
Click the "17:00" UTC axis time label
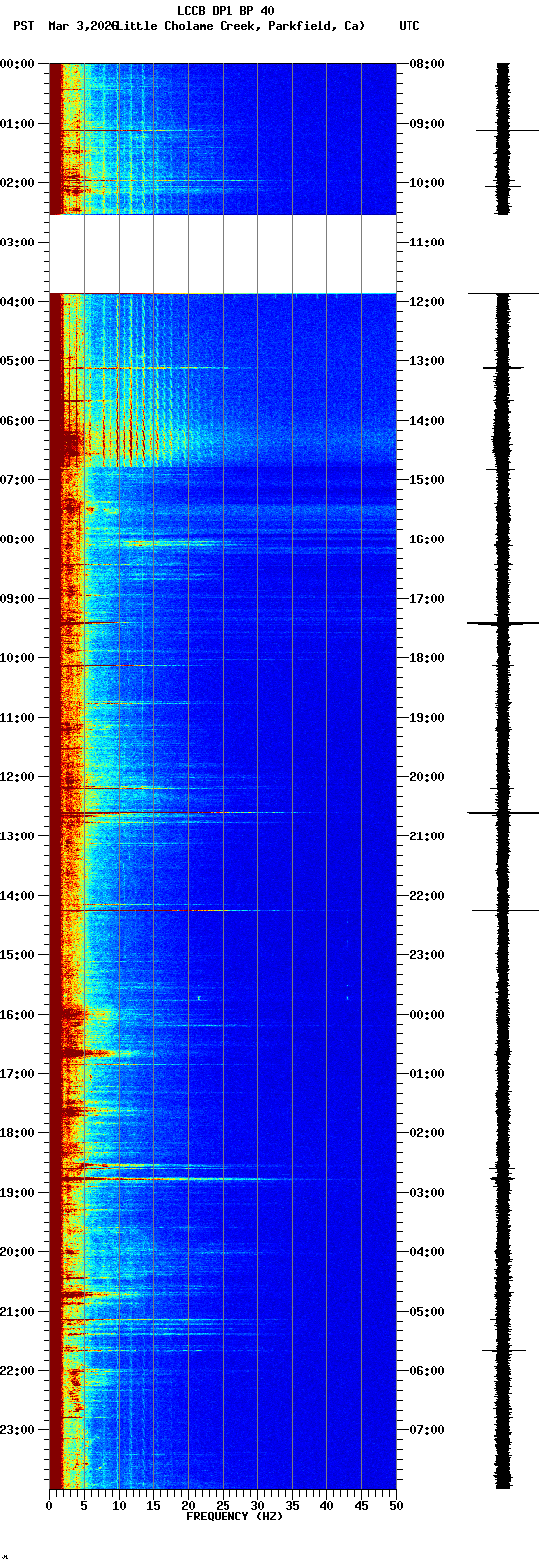[427, 599]
